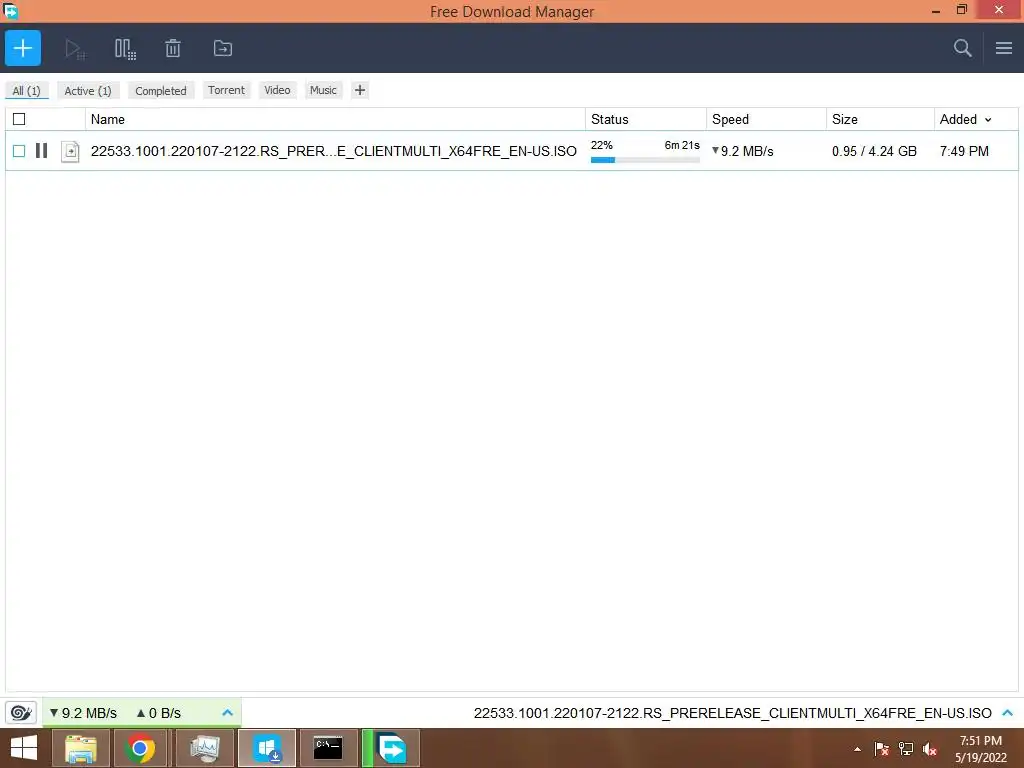Toggle the snail mode speed icon
This screenshot has width=1024, height=768.
point(21,712)
